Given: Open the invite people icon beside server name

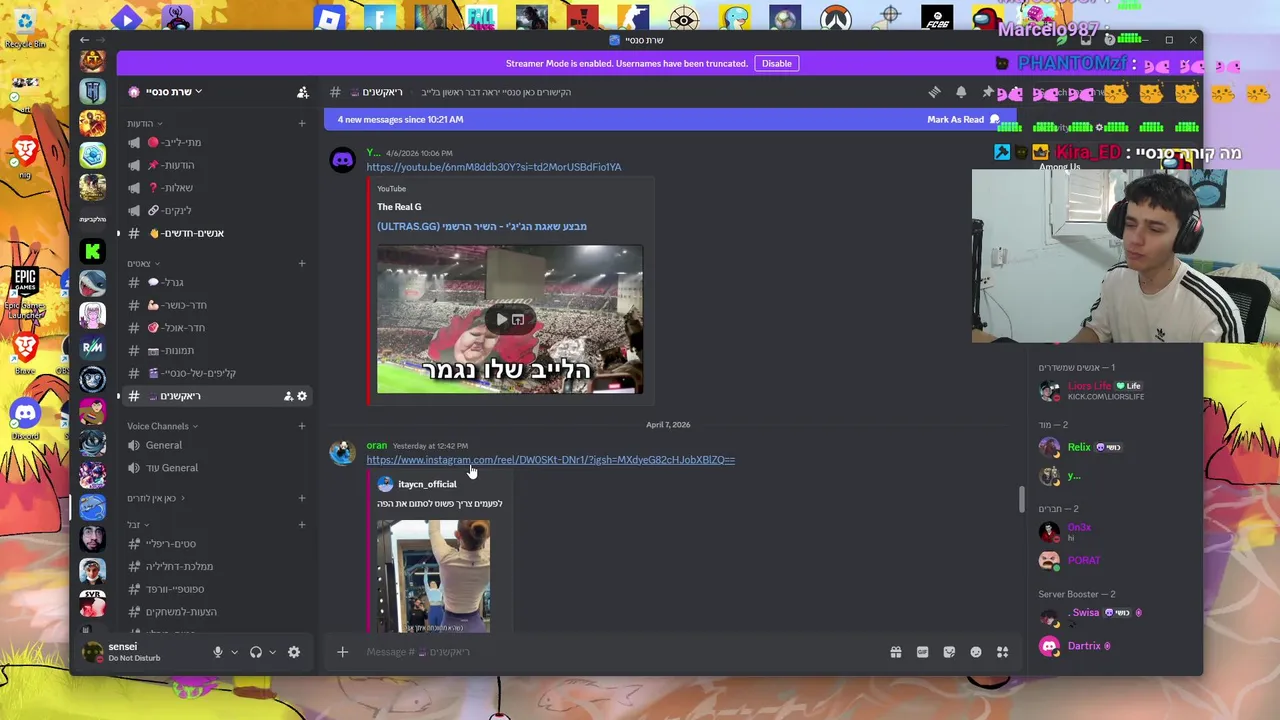Looking at the screenshot, I should click(x=302, y=92).
